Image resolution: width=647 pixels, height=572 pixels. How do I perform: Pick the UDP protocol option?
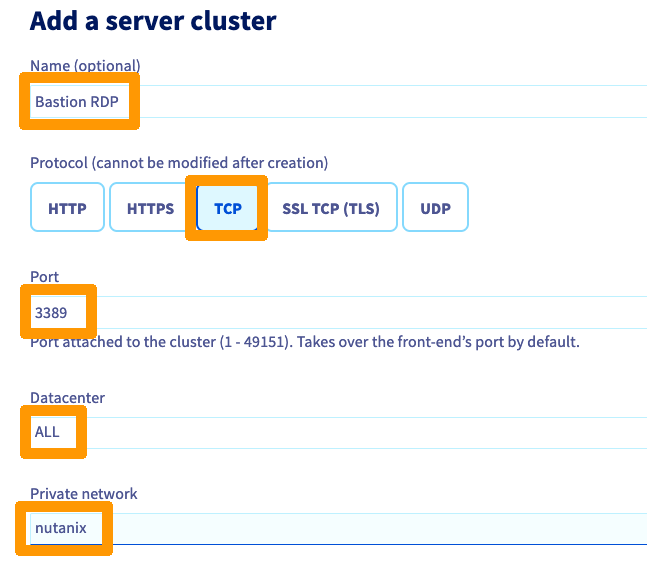435,207
